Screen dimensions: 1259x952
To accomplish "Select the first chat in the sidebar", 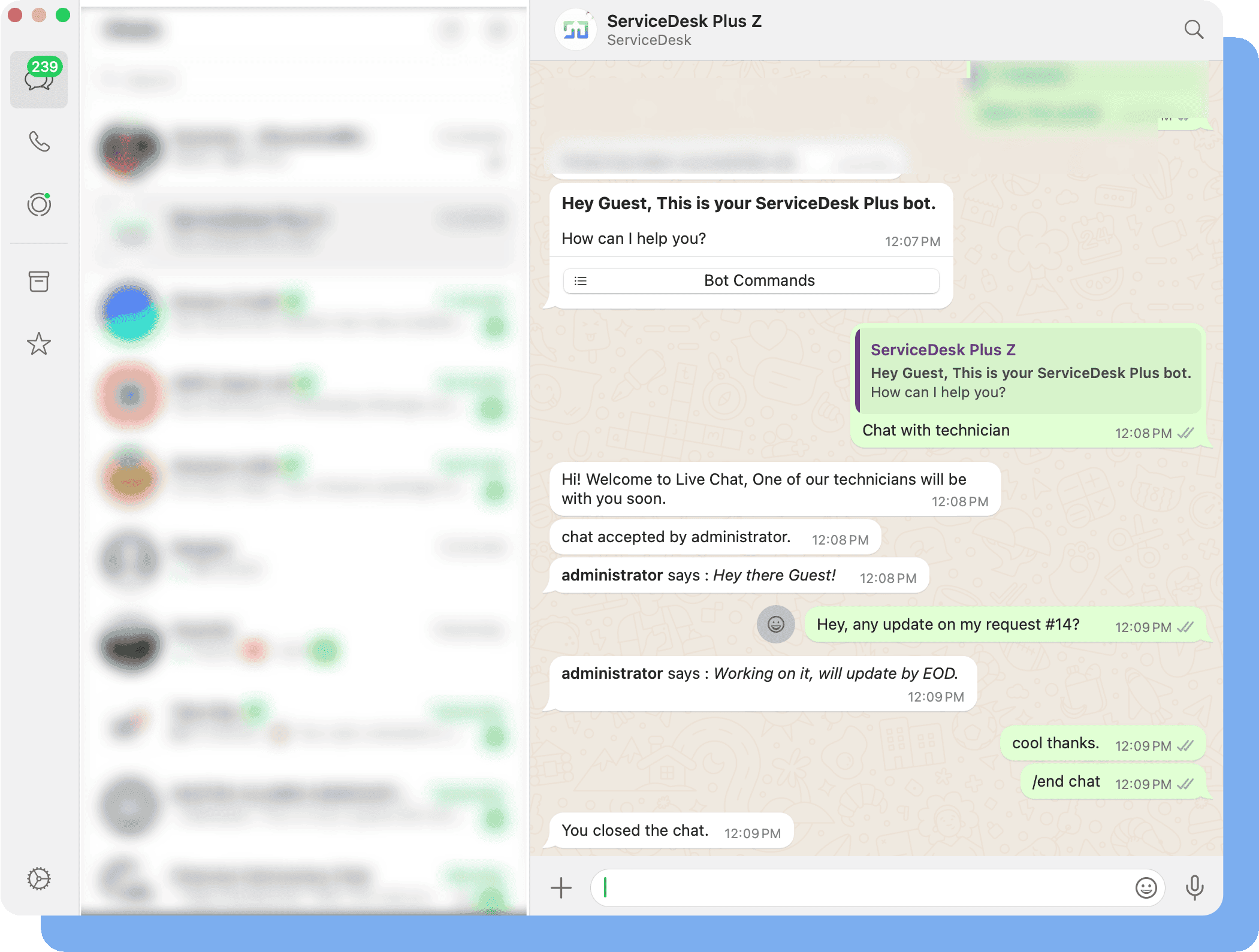I will point(300,150).
